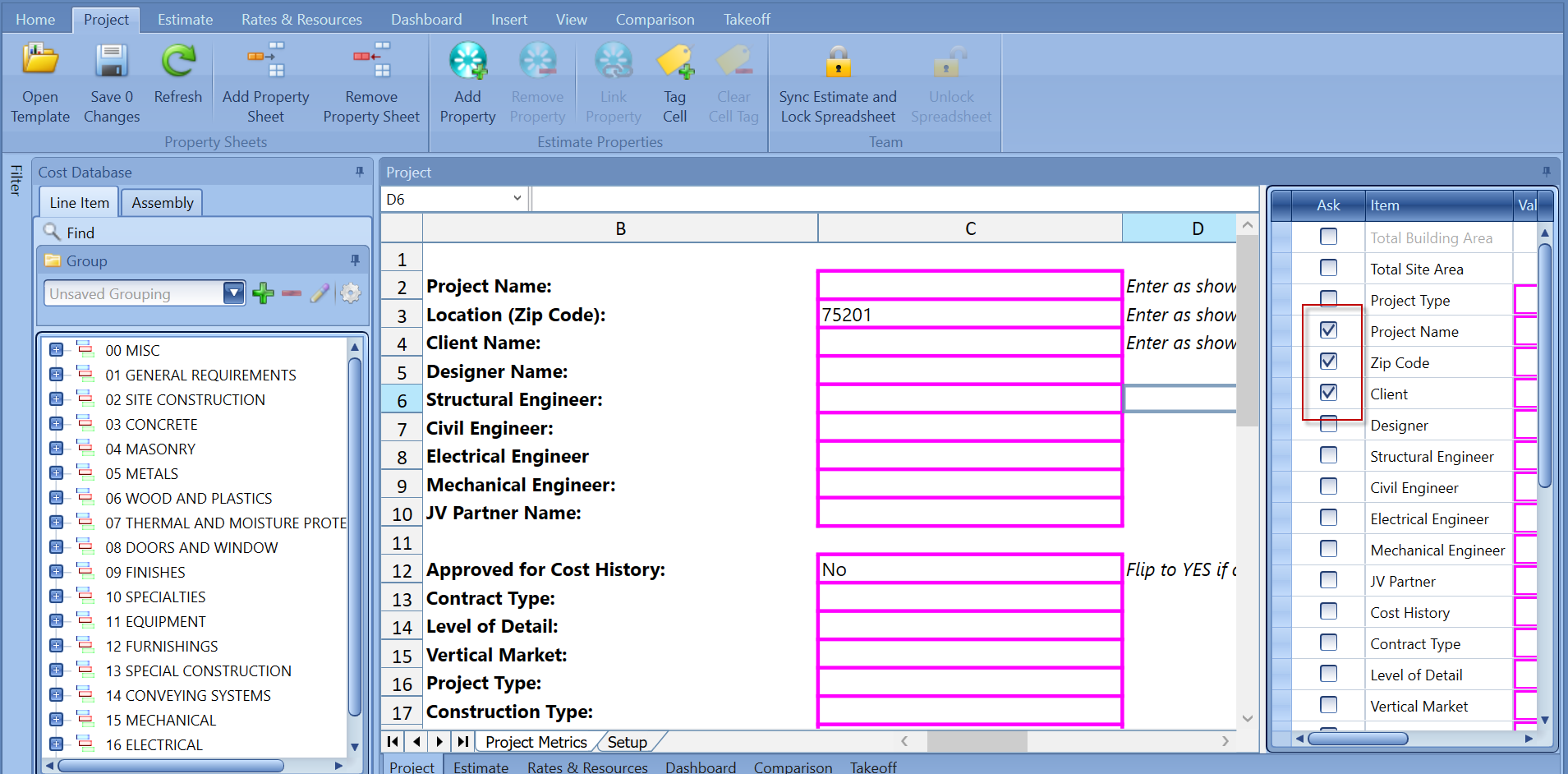Image resolution: width=1568 pixels, height=774 pixels.
Task: Open grouping settings gear in Group panel
Action: click(x=351, y=293)
